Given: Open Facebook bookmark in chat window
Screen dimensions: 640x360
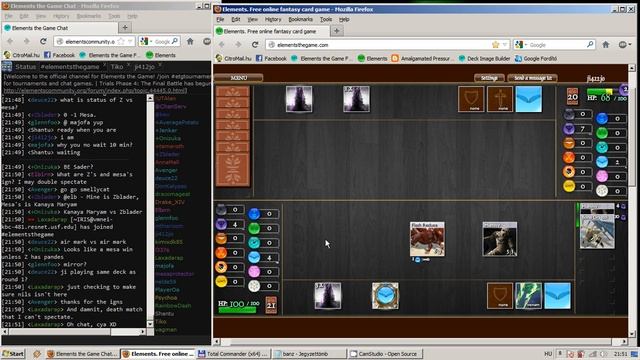Looking at the screenshot, I should click(59, 55).
